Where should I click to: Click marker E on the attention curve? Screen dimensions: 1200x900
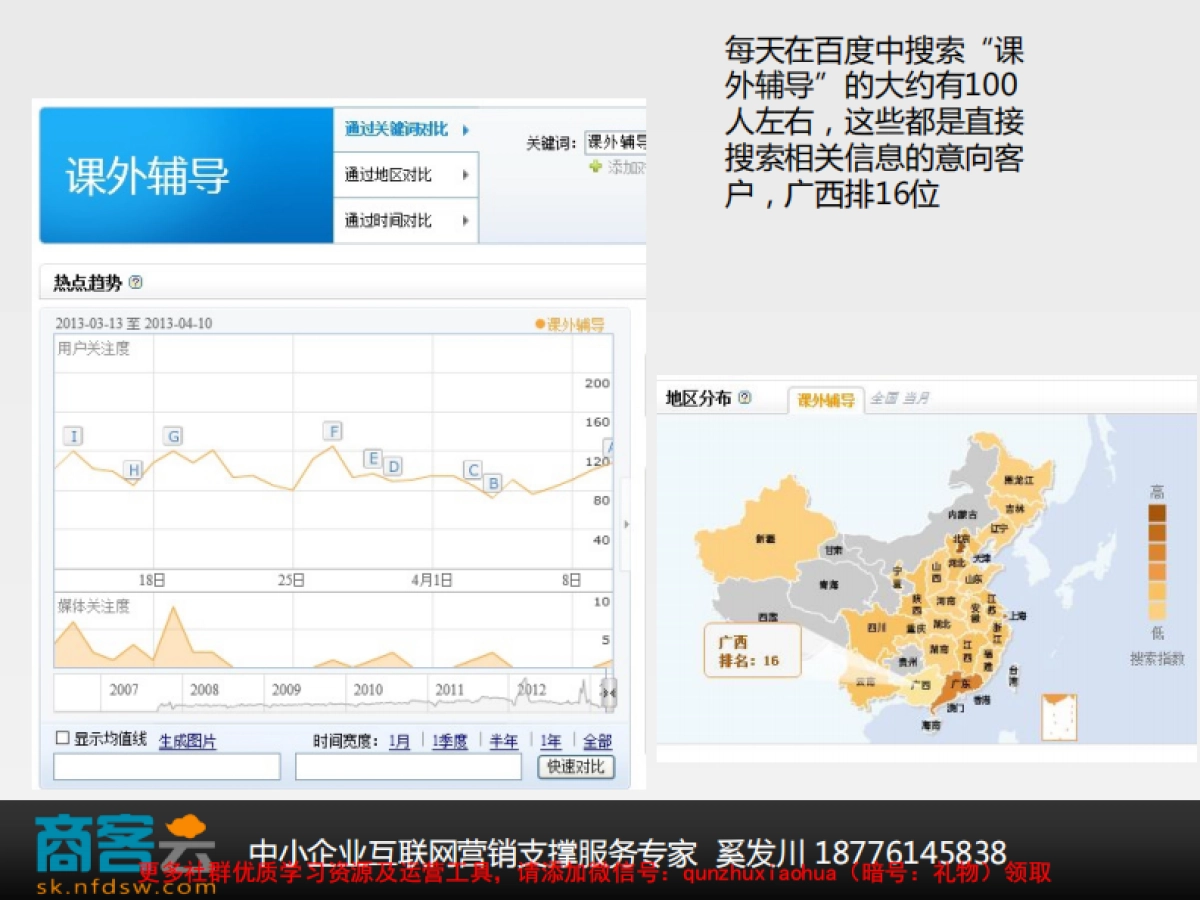[374, 459]
